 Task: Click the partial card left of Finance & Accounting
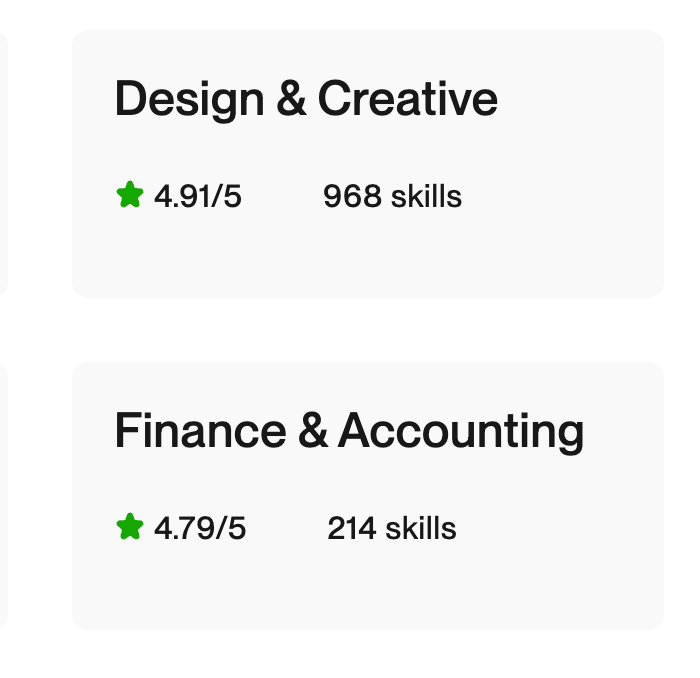(x=3, y=496)
